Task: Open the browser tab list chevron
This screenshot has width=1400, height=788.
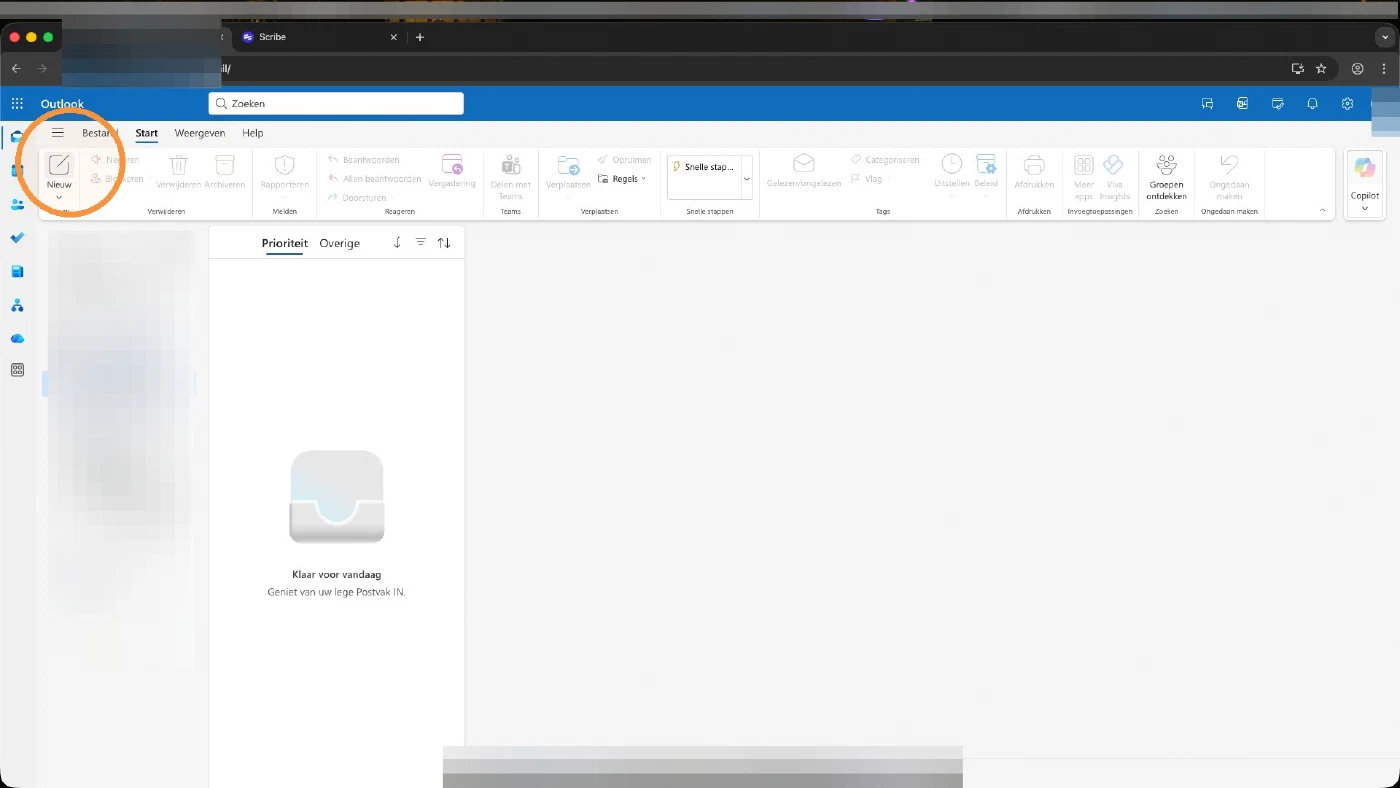Action: tap(1384, 37)
